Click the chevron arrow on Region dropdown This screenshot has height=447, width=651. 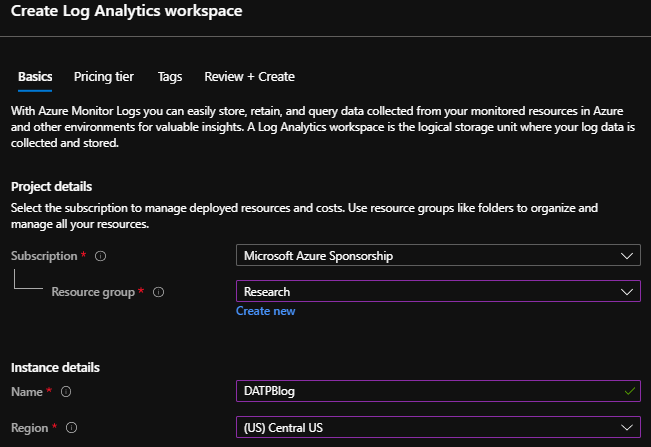(x=627, y=428)
